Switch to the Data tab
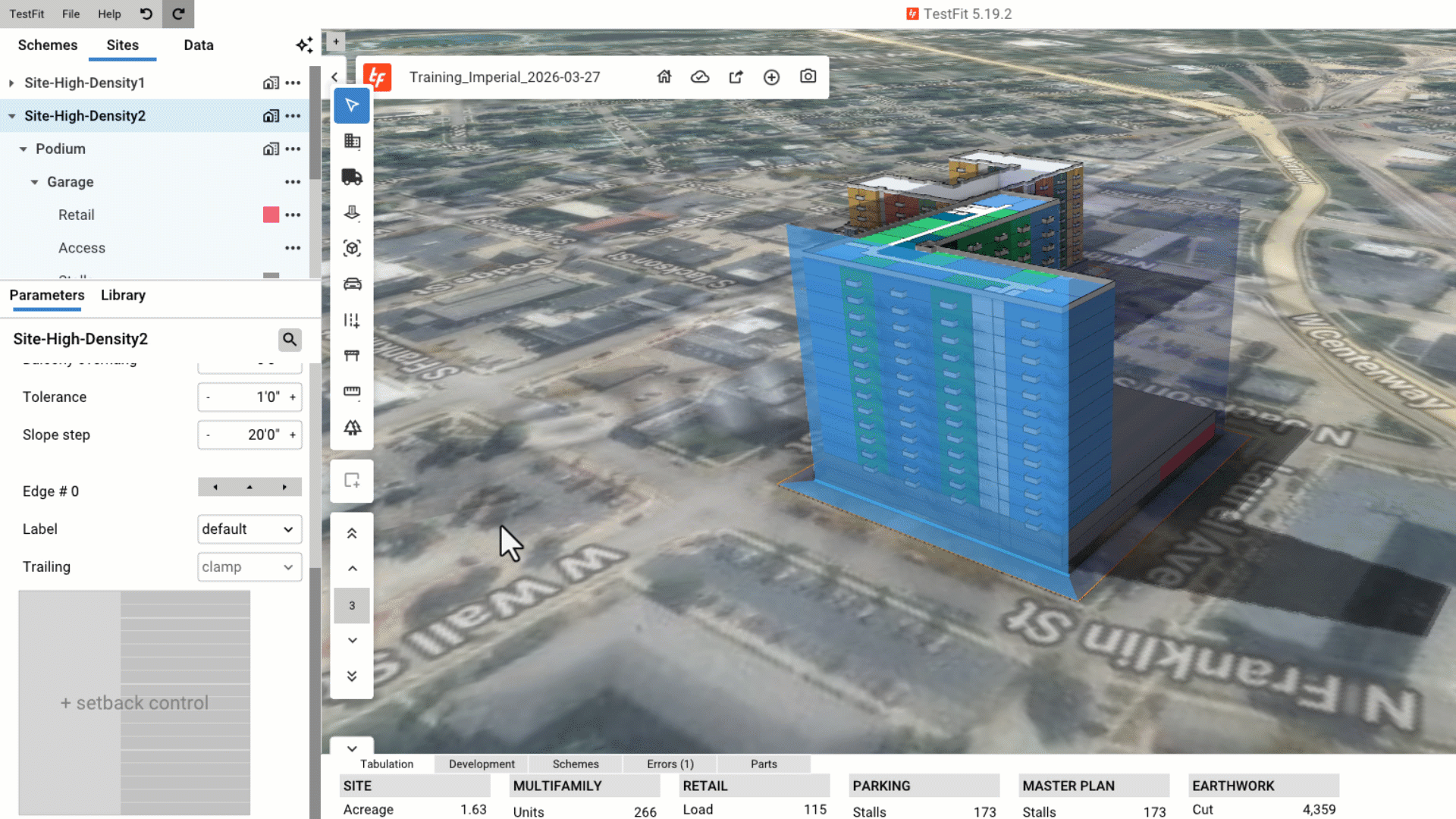The image size is (1456, 819). pos(198,45)
